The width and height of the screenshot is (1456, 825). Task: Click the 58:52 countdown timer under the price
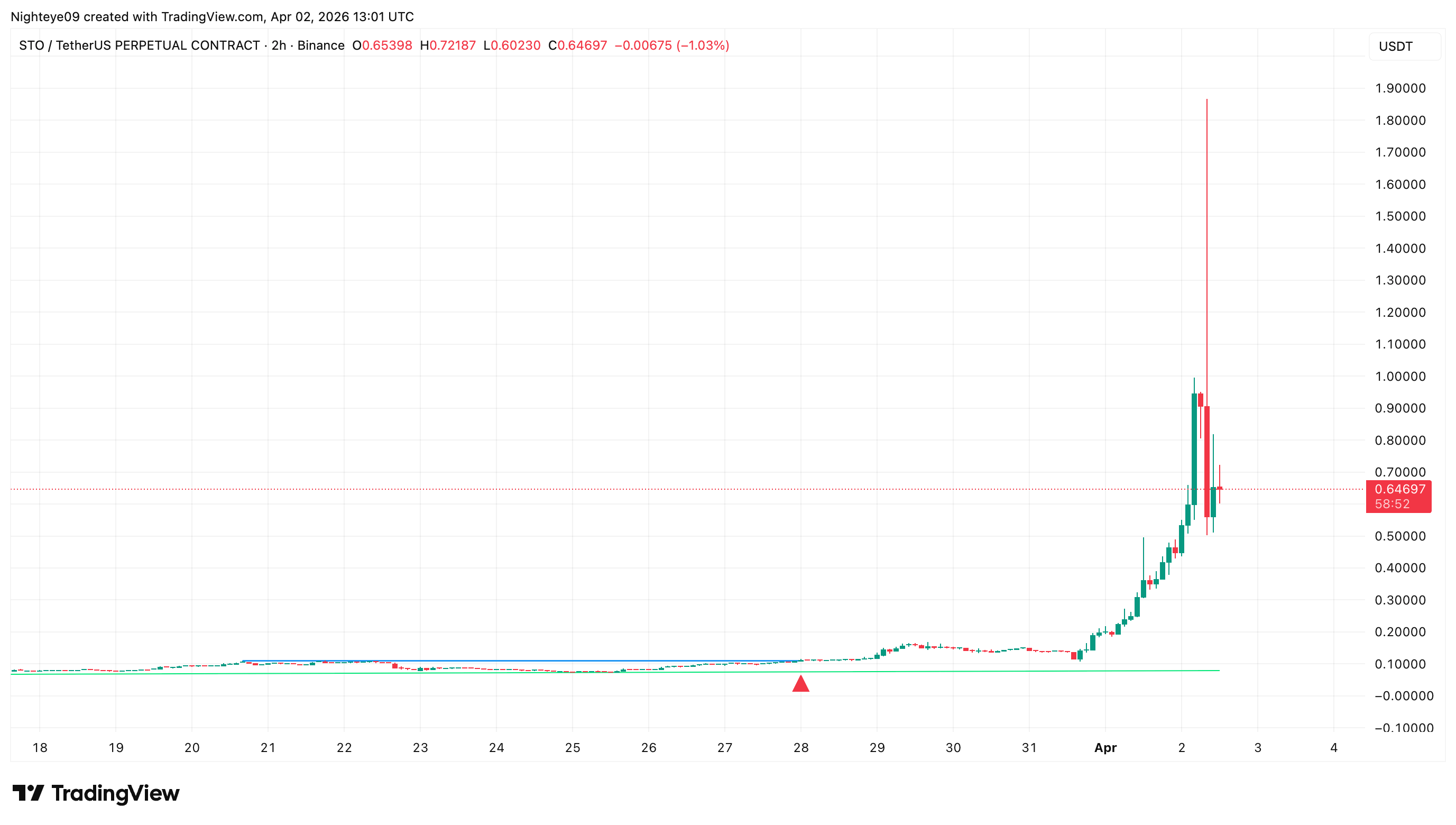1392,503
